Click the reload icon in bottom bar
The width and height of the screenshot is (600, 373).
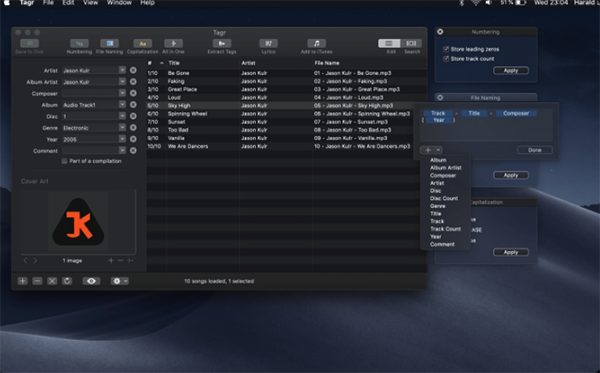67,281
